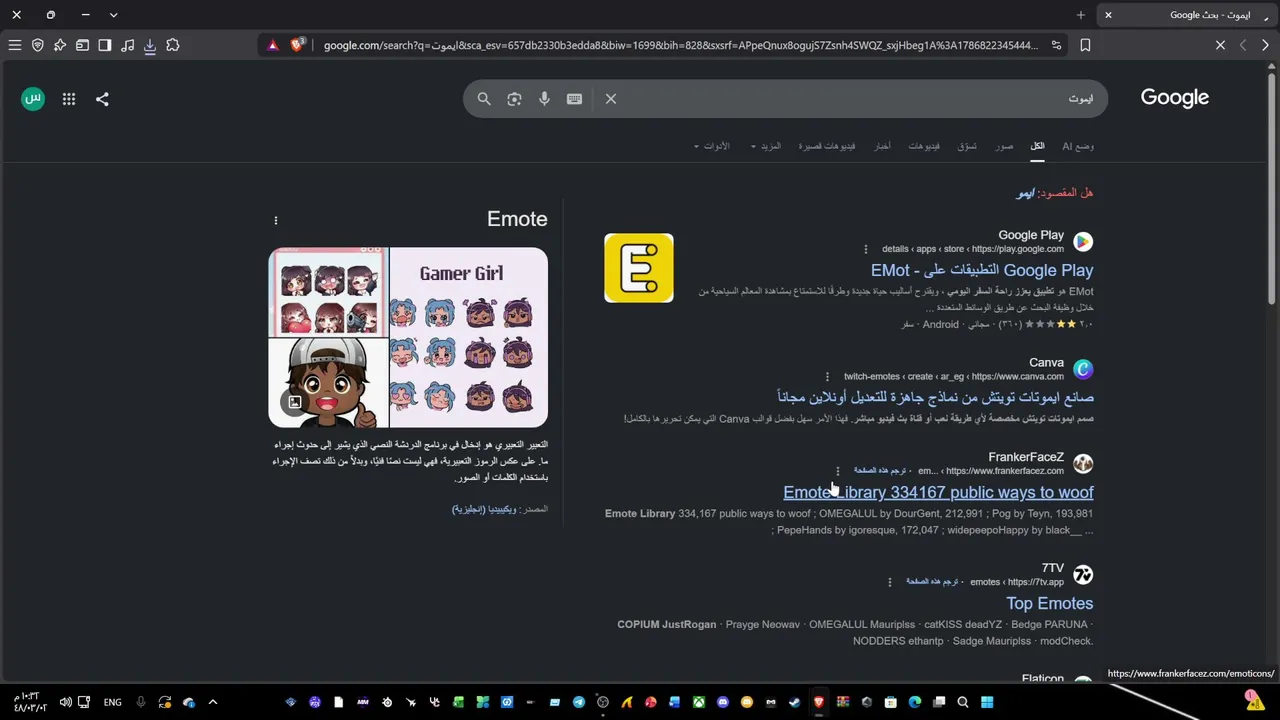Open the 7TV Top Emotes result
The image size is (1280, 720).
click(x=1049, y=603)
